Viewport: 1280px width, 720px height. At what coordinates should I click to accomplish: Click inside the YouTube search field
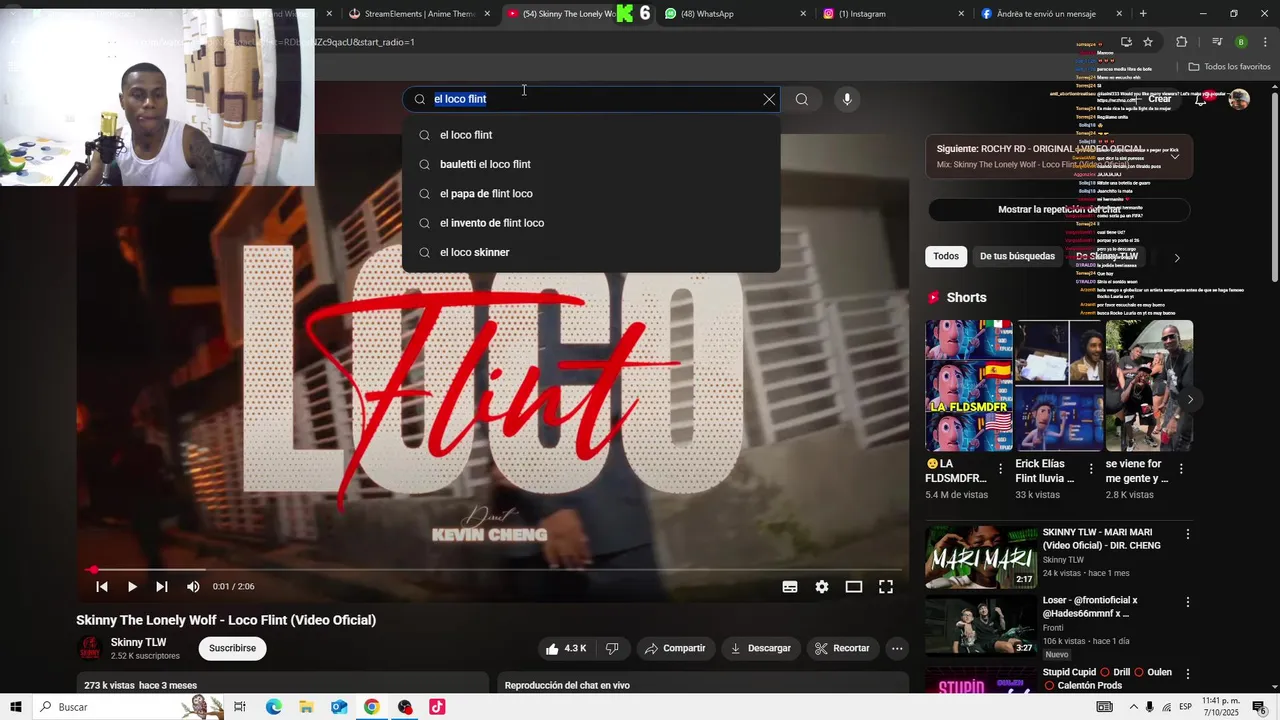[590, 99]
